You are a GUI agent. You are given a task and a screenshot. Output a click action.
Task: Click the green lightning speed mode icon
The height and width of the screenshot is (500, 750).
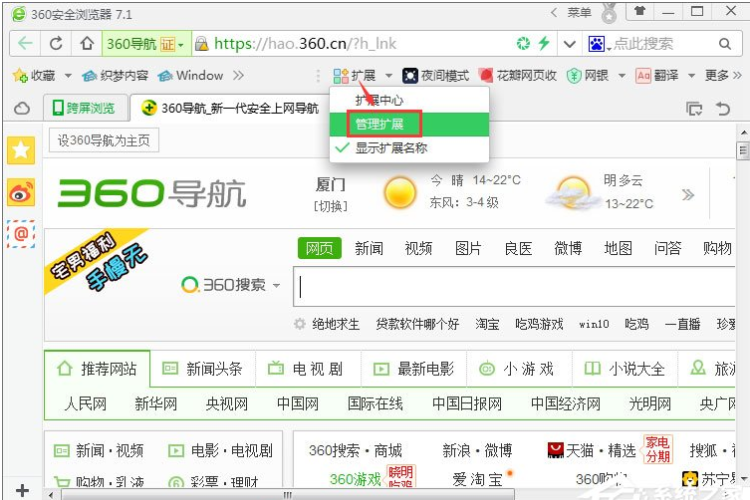(544, 43)
